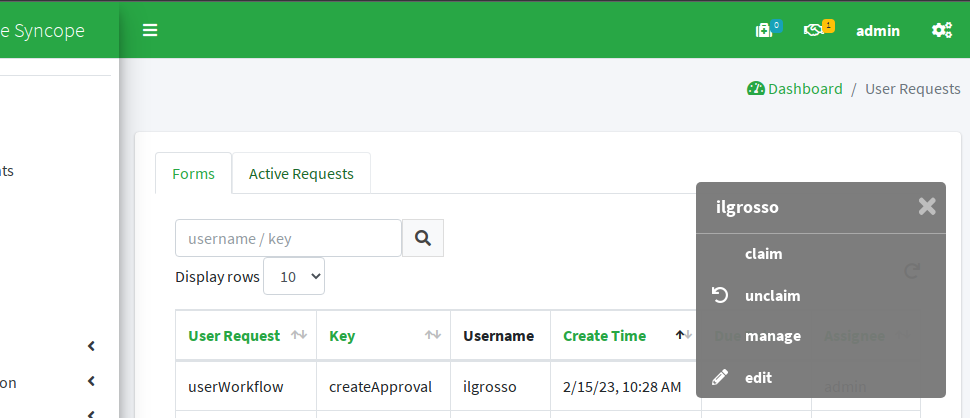Viewport: 970px width, 418px height.
Task: Toggle the hamburger sidebar menu
Action: coord(150,30)
